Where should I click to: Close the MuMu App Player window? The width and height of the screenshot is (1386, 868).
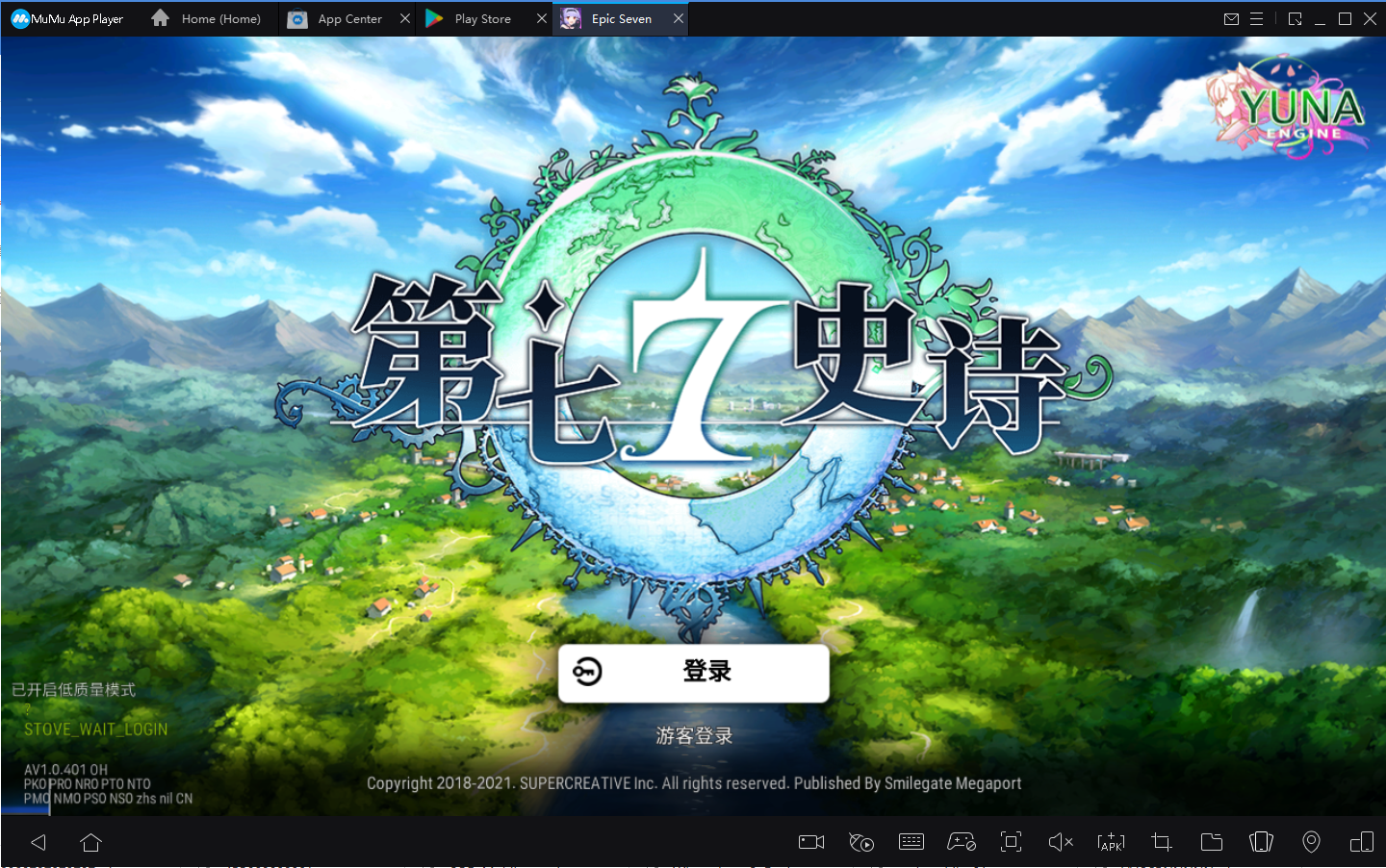(1370, 18)
